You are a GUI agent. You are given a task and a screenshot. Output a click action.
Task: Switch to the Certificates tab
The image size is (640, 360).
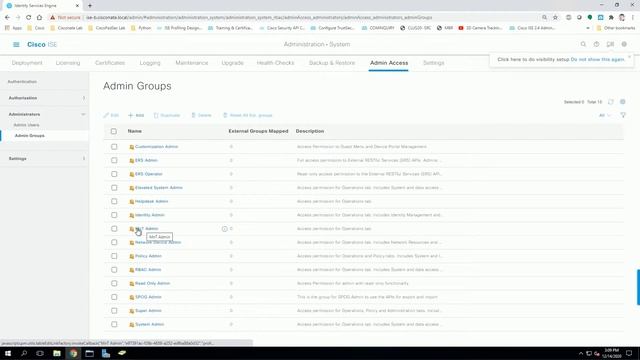110,63
